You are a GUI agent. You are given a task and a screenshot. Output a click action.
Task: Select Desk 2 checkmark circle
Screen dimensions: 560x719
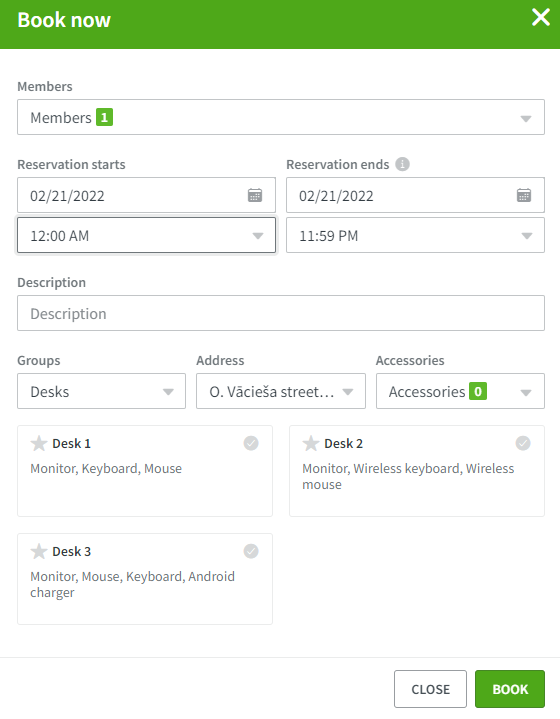point(523,443)
